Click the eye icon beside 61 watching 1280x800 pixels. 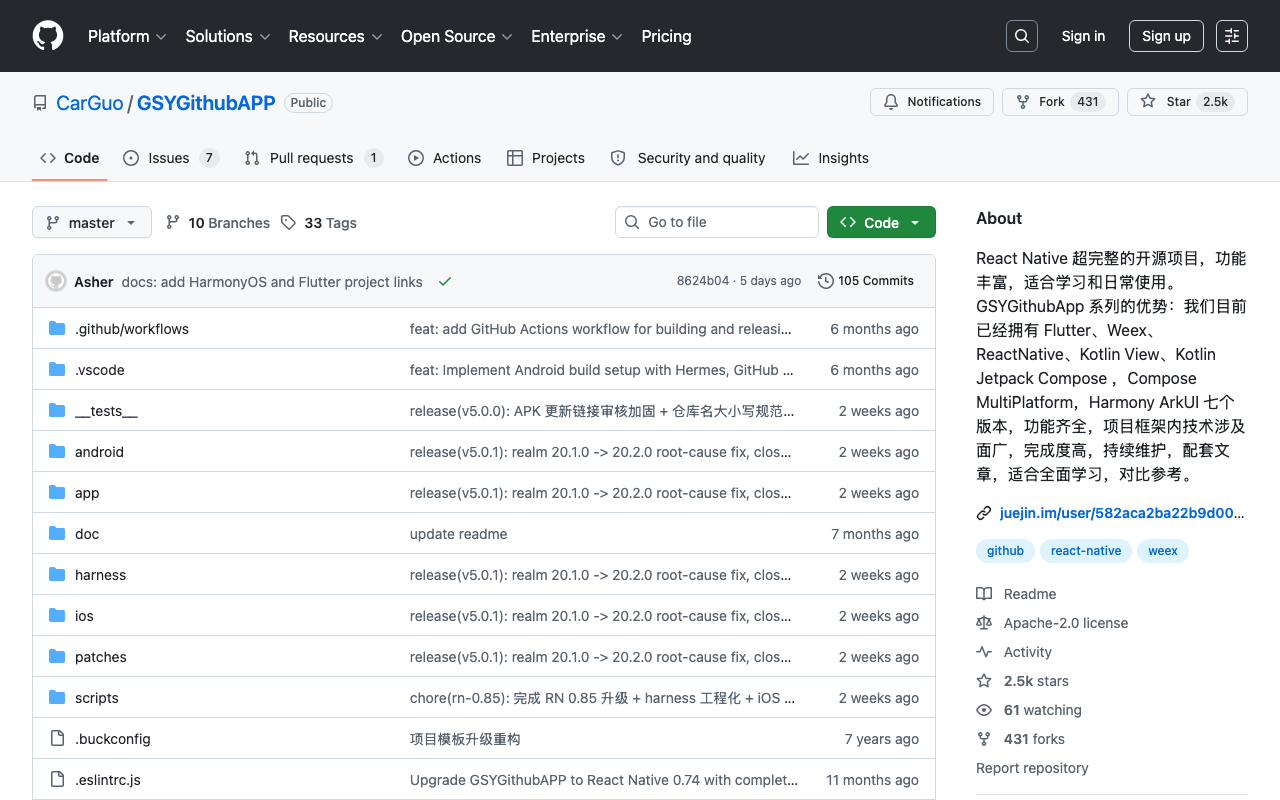[984, 710]
